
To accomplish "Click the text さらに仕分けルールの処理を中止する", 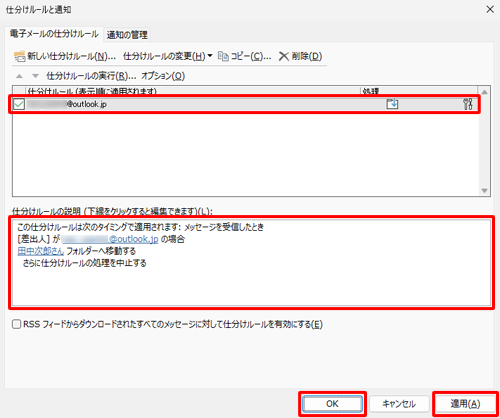I will click(84, 263).
